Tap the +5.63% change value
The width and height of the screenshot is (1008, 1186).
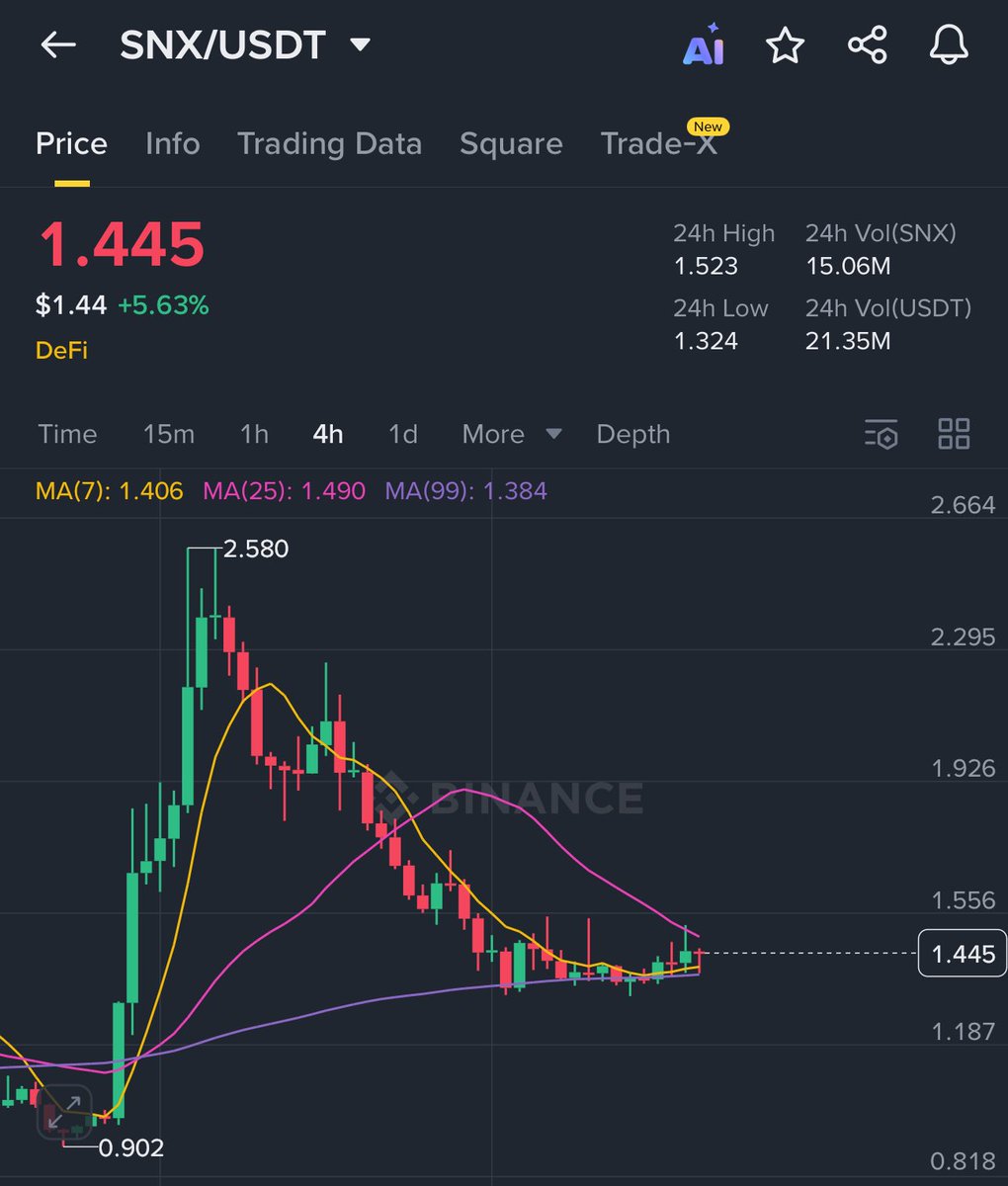tap(163, 305)
